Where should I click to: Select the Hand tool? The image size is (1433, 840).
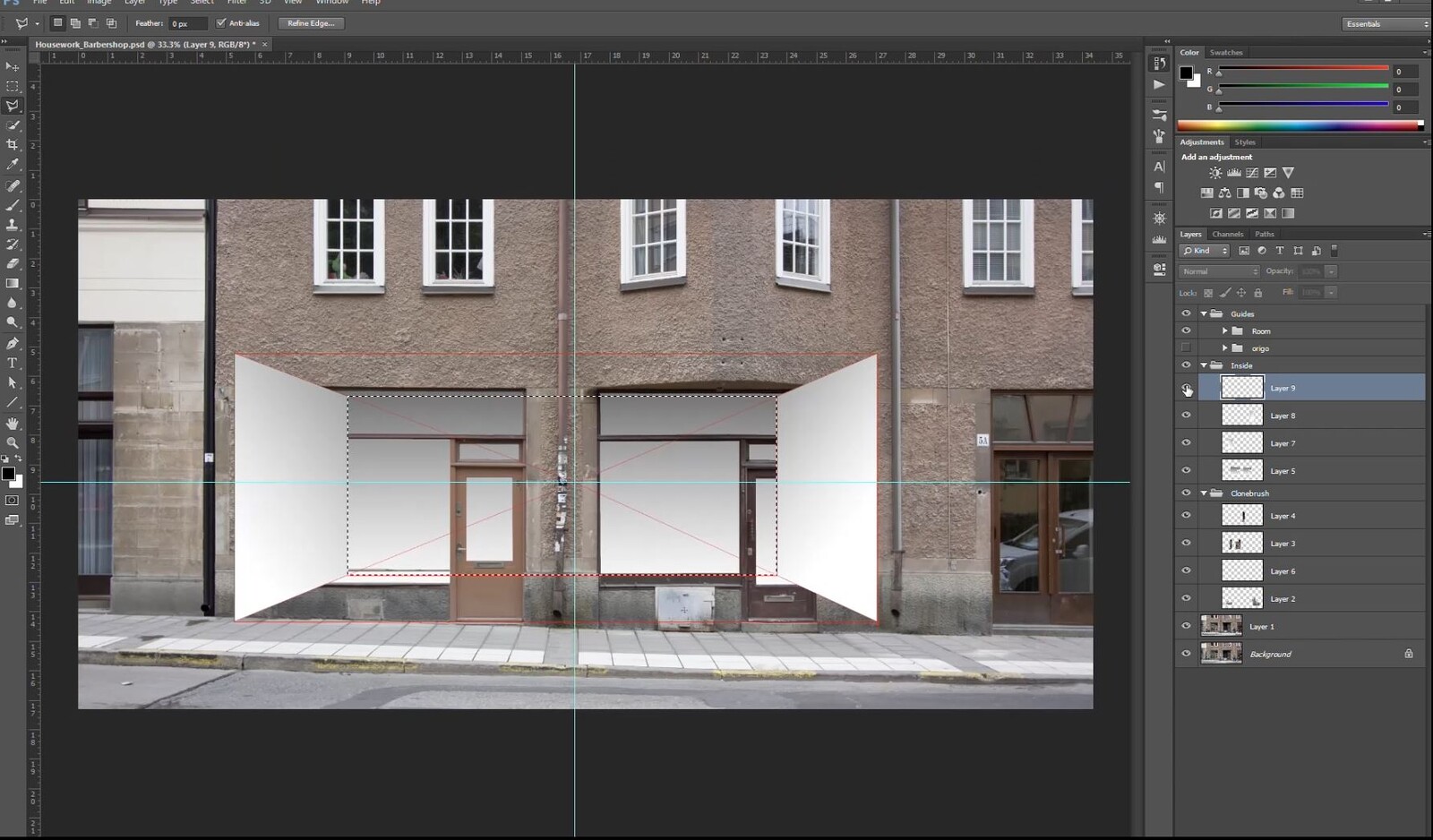tap(13, 423)
